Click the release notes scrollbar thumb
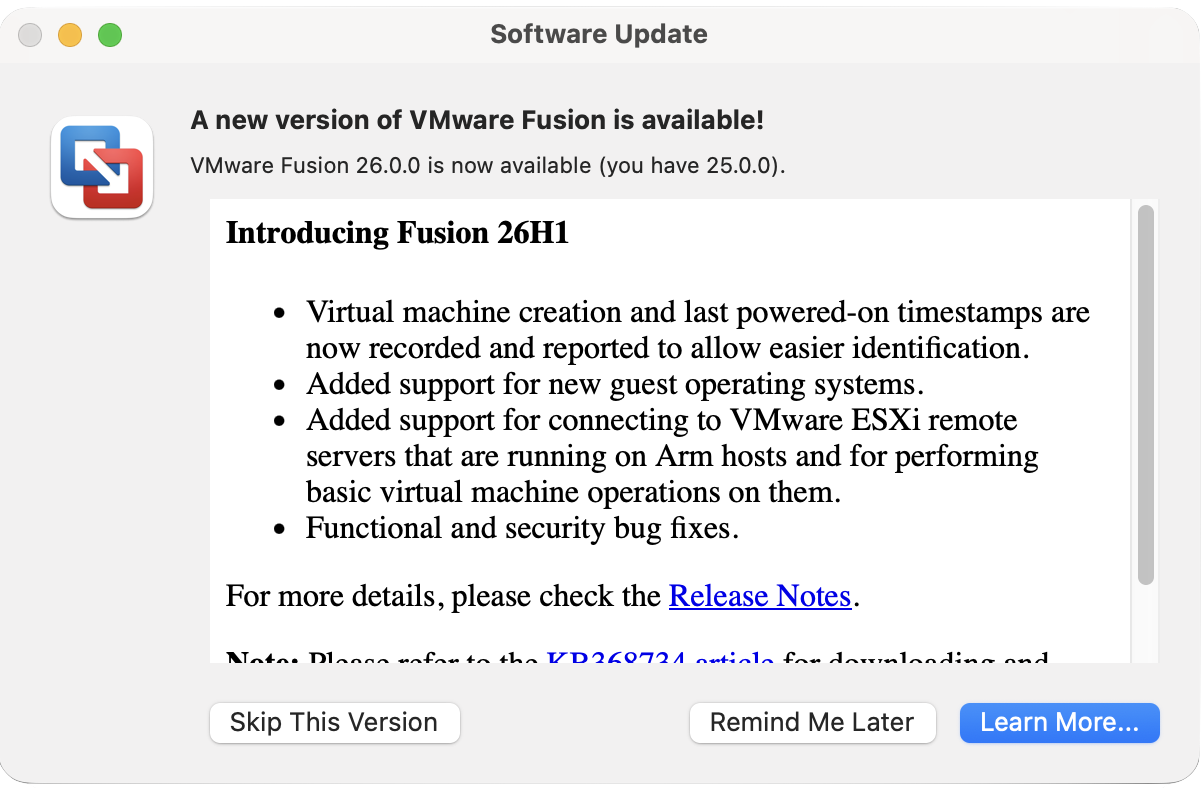Image resolution: width=1202 pixels, height=788 pixels. [x=1146, y=394]
